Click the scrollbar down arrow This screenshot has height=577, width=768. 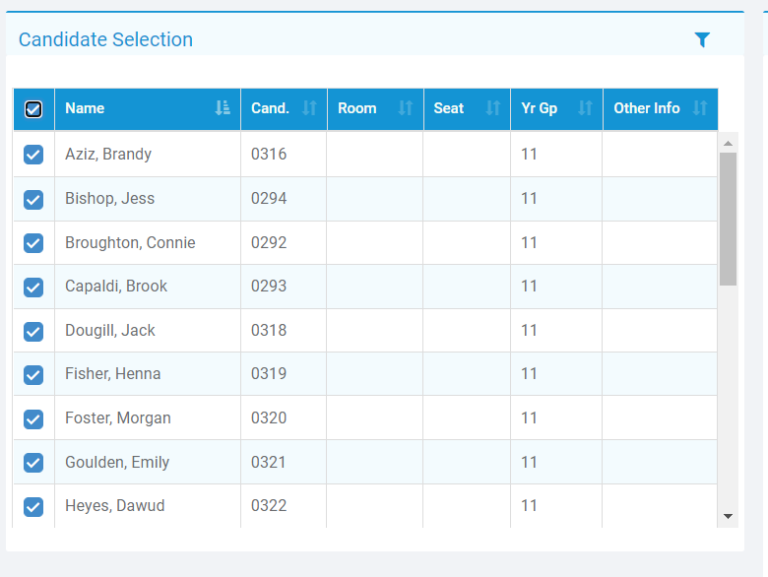pyautogui.click(x=728, y=516)
